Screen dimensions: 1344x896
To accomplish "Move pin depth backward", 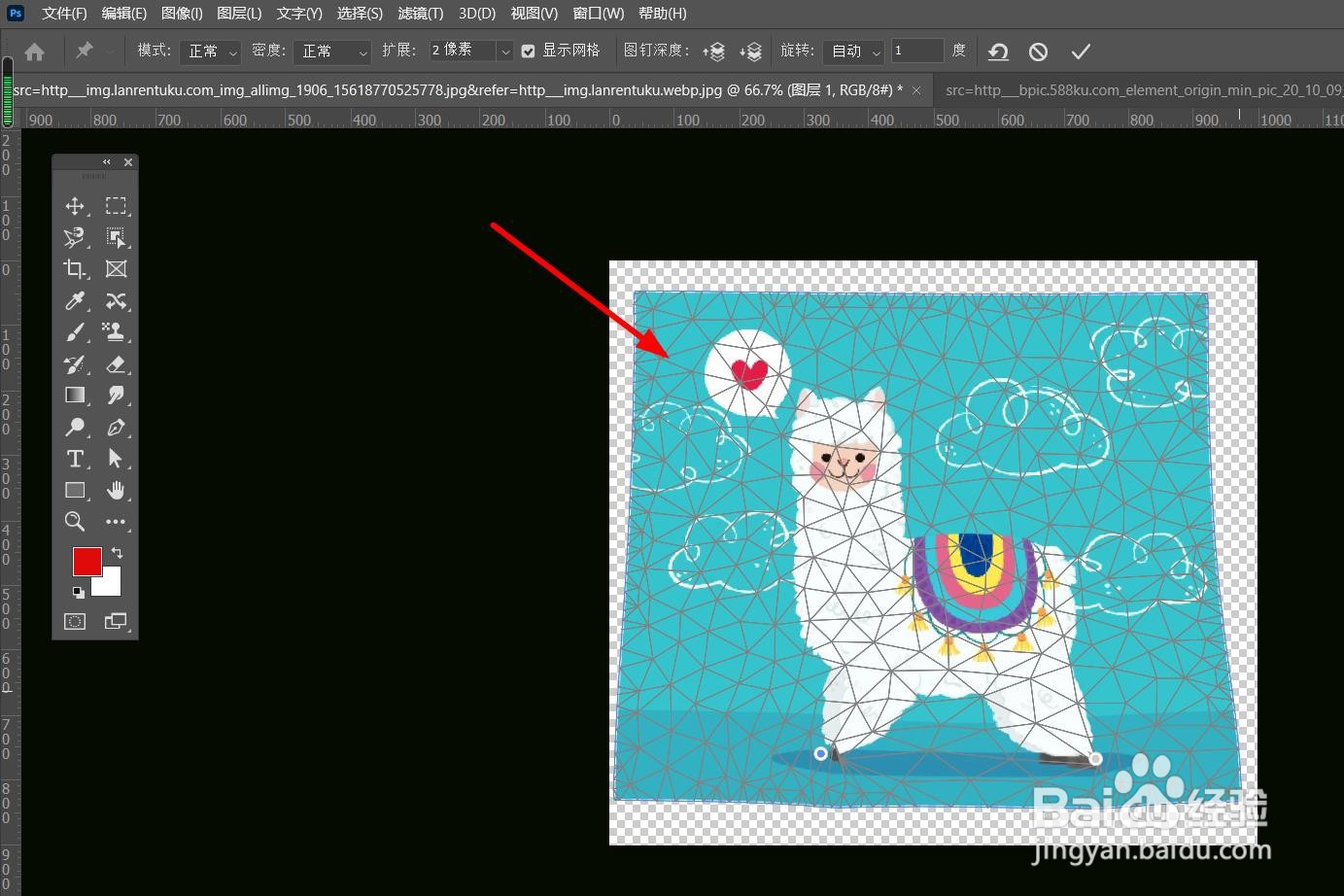I will click(750, 52).
